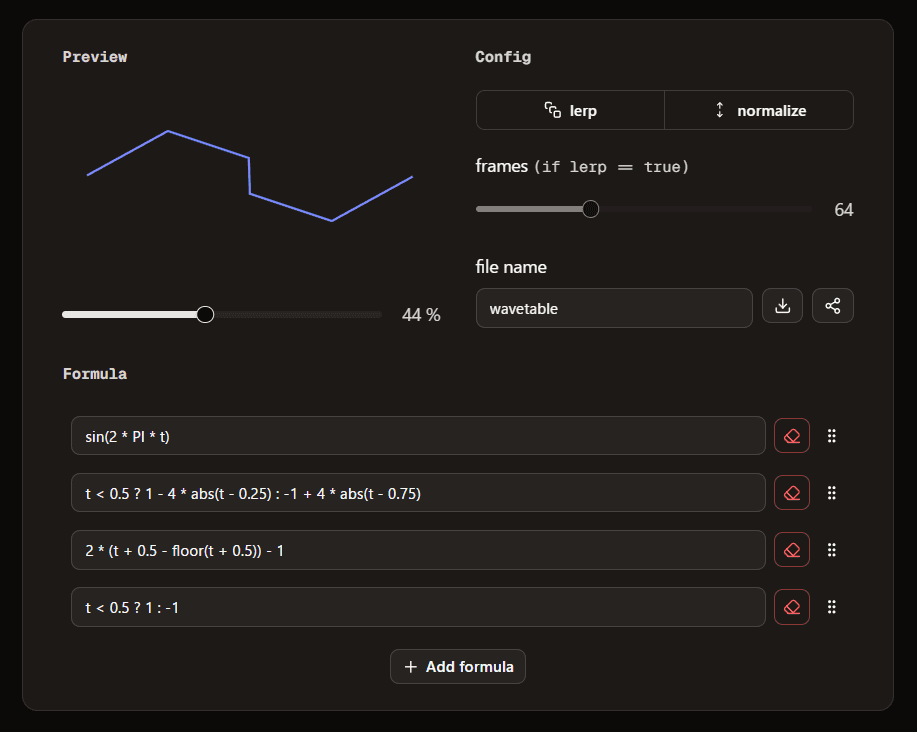
Task: Click drag handle beside the square wave formula
Action: 832,607
